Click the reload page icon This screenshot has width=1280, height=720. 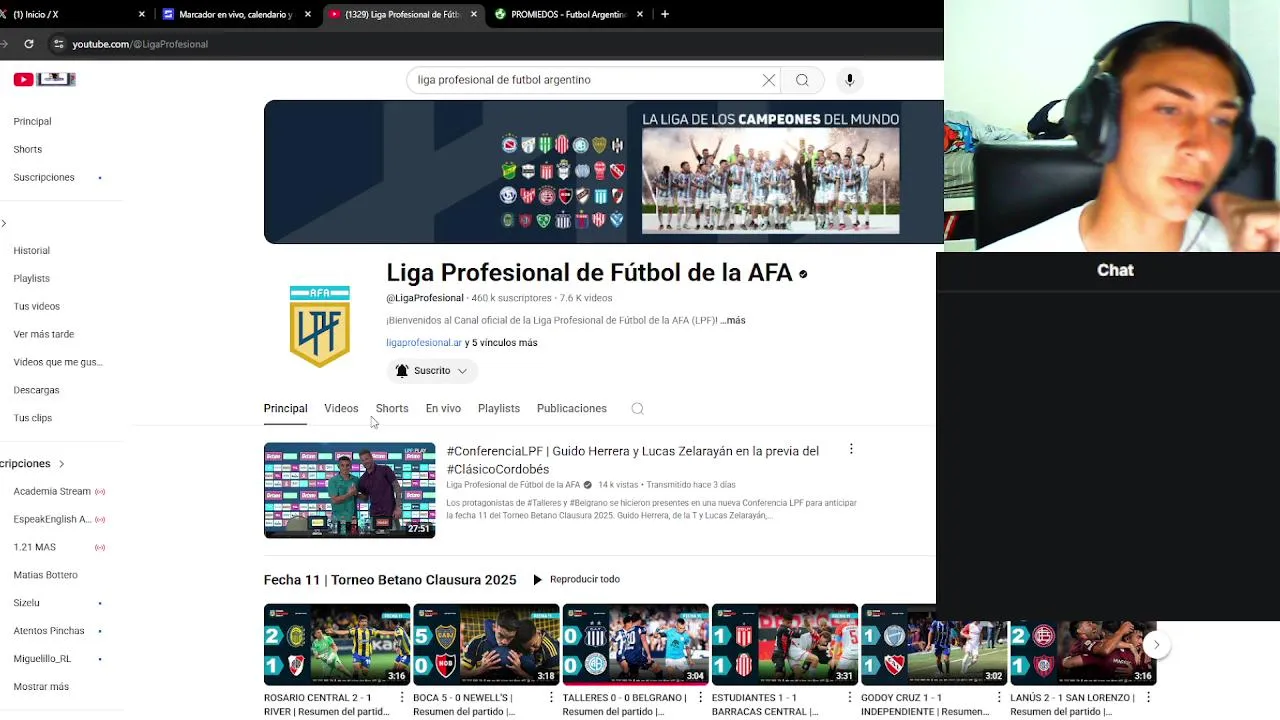click(29, 44)
